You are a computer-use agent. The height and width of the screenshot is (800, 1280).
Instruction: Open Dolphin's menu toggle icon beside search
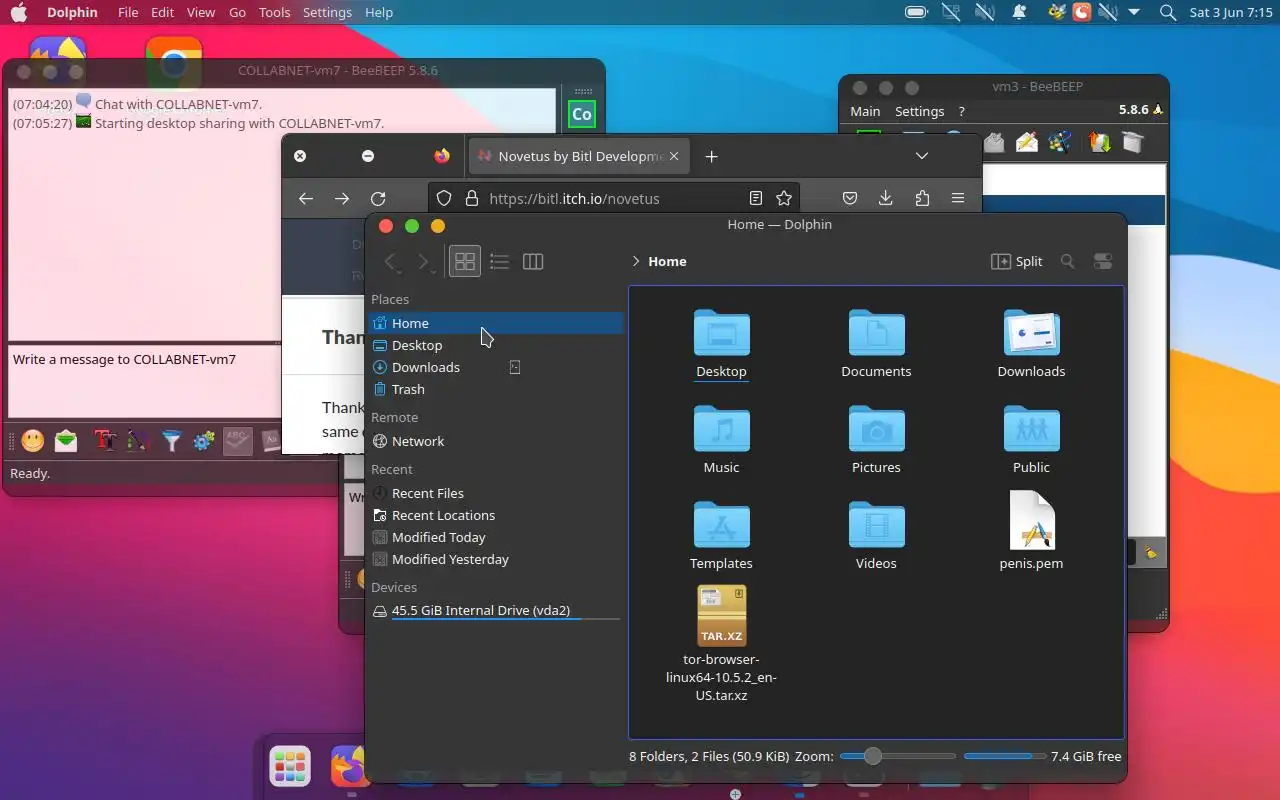tap(1103, 261)
